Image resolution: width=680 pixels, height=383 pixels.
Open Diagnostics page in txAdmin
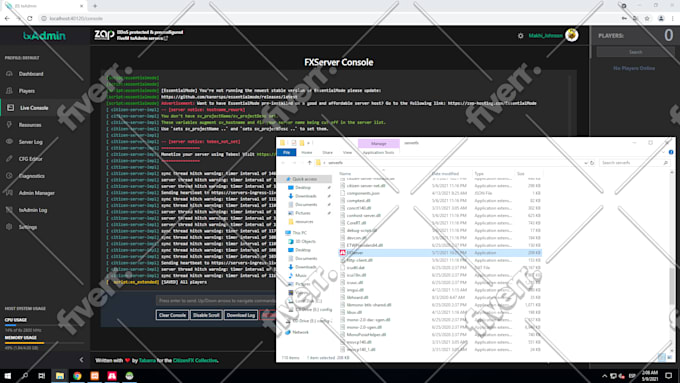32,176
